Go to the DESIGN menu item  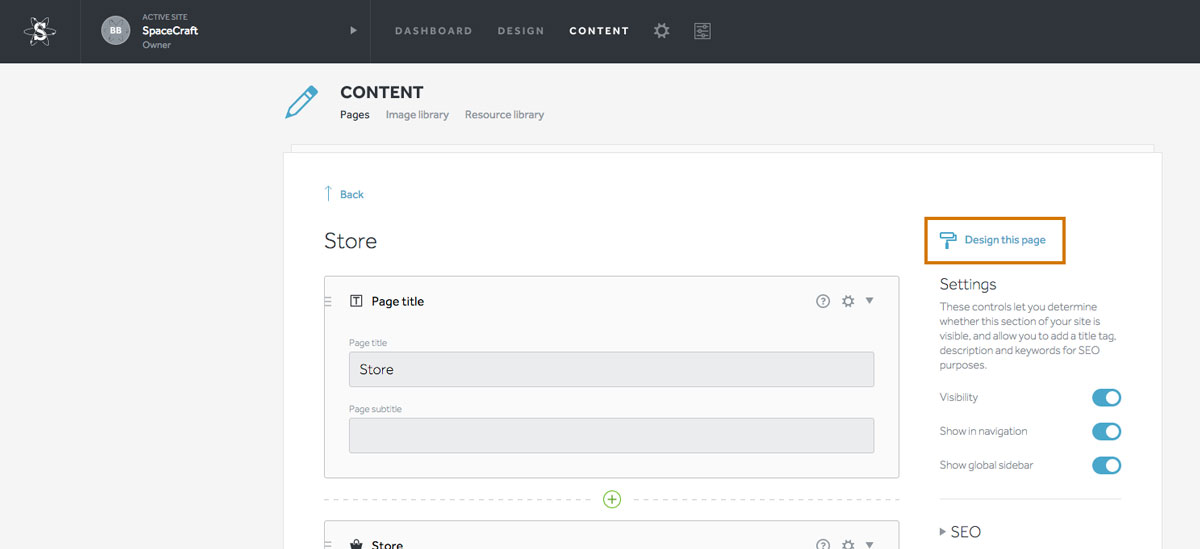click(521, 31)
